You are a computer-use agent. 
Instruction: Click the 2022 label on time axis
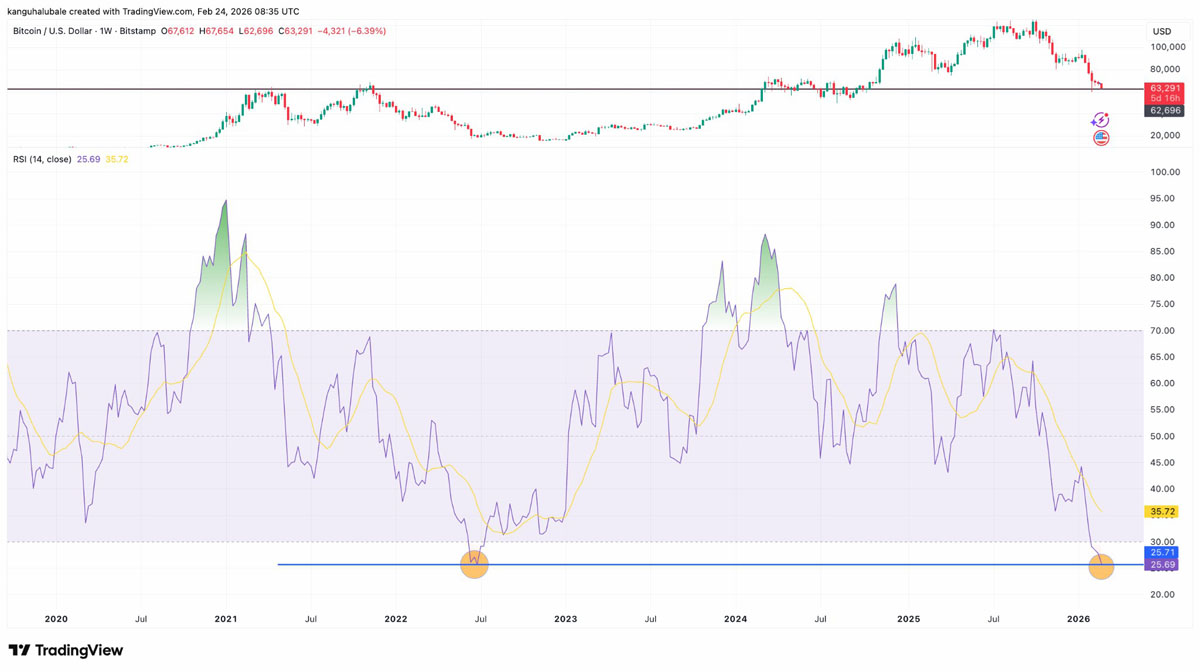[396, 619]
